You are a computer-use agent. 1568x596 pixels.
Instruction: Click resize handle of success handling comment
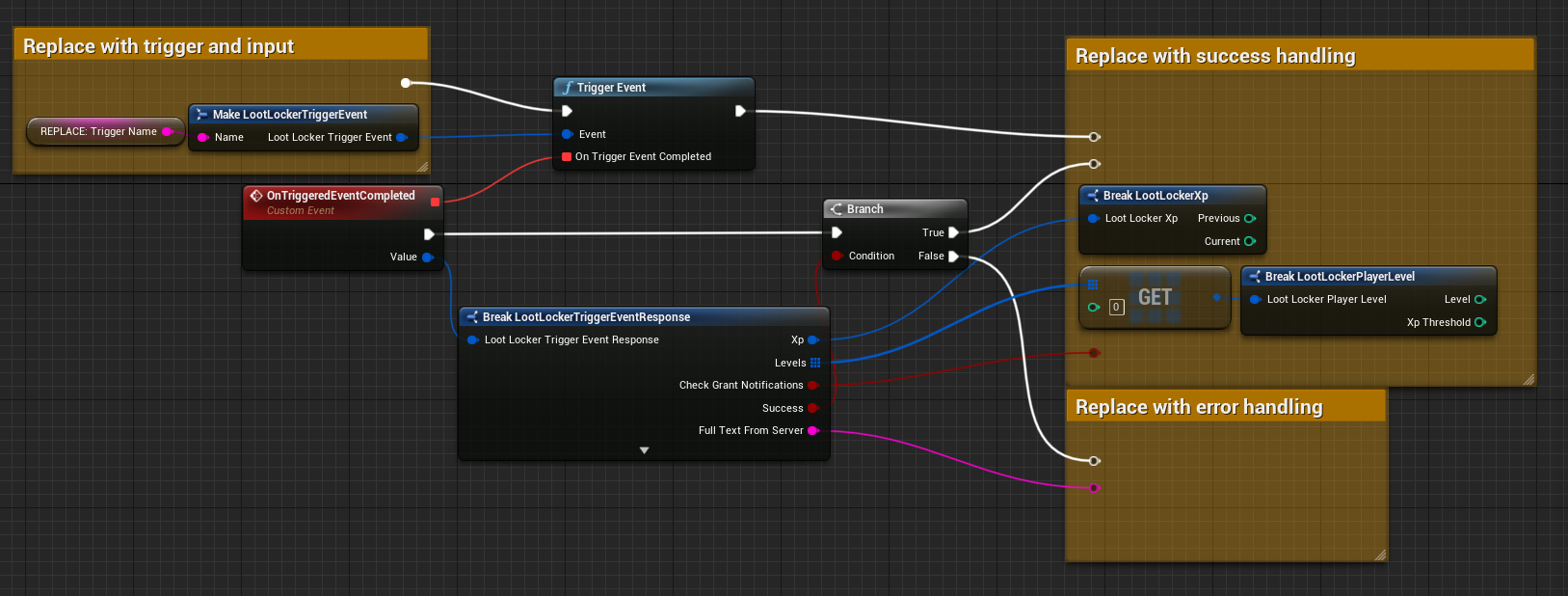point(1528,379)
